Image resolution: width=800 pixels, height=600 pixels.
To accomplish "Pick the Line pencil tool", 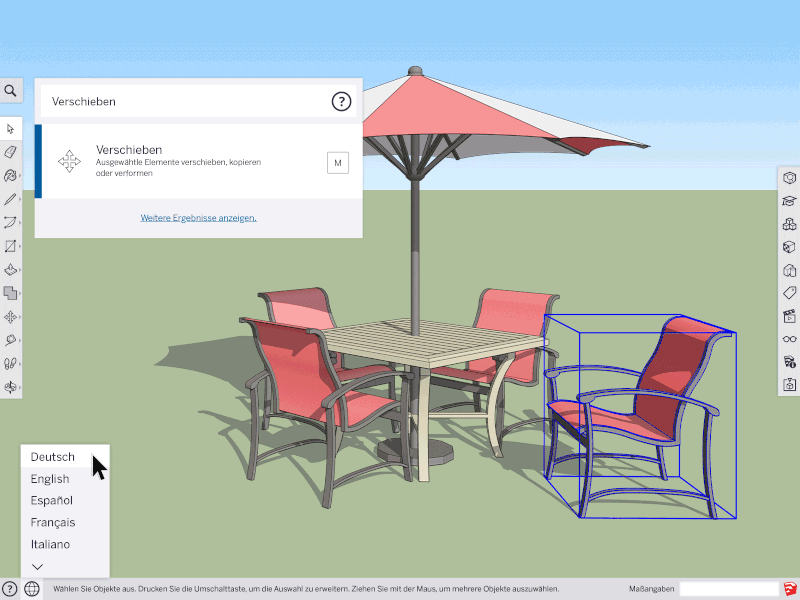I will coord(10,199).
